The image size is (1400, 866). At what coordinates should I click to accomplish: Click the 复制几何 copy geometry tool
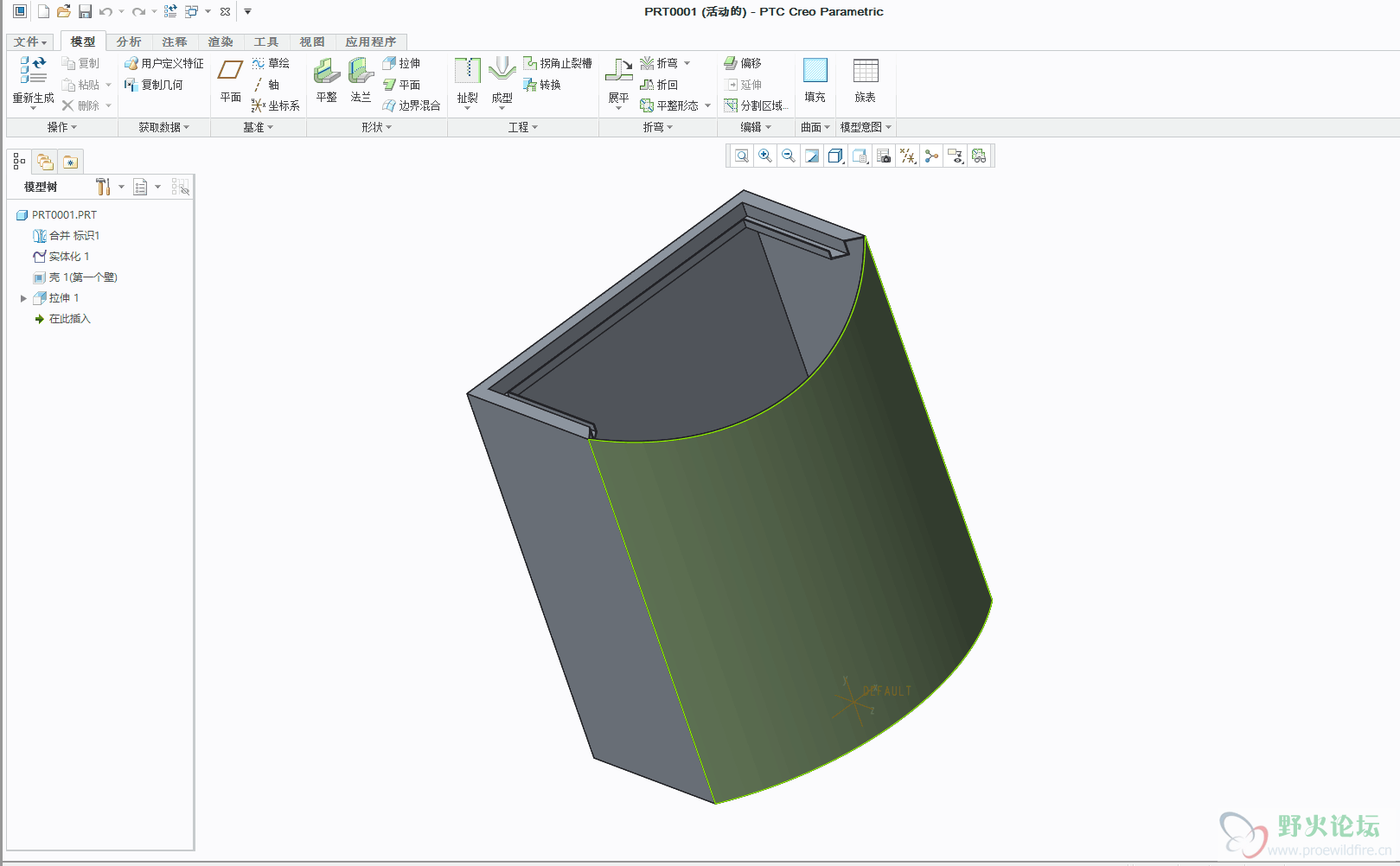pos(154,85)
